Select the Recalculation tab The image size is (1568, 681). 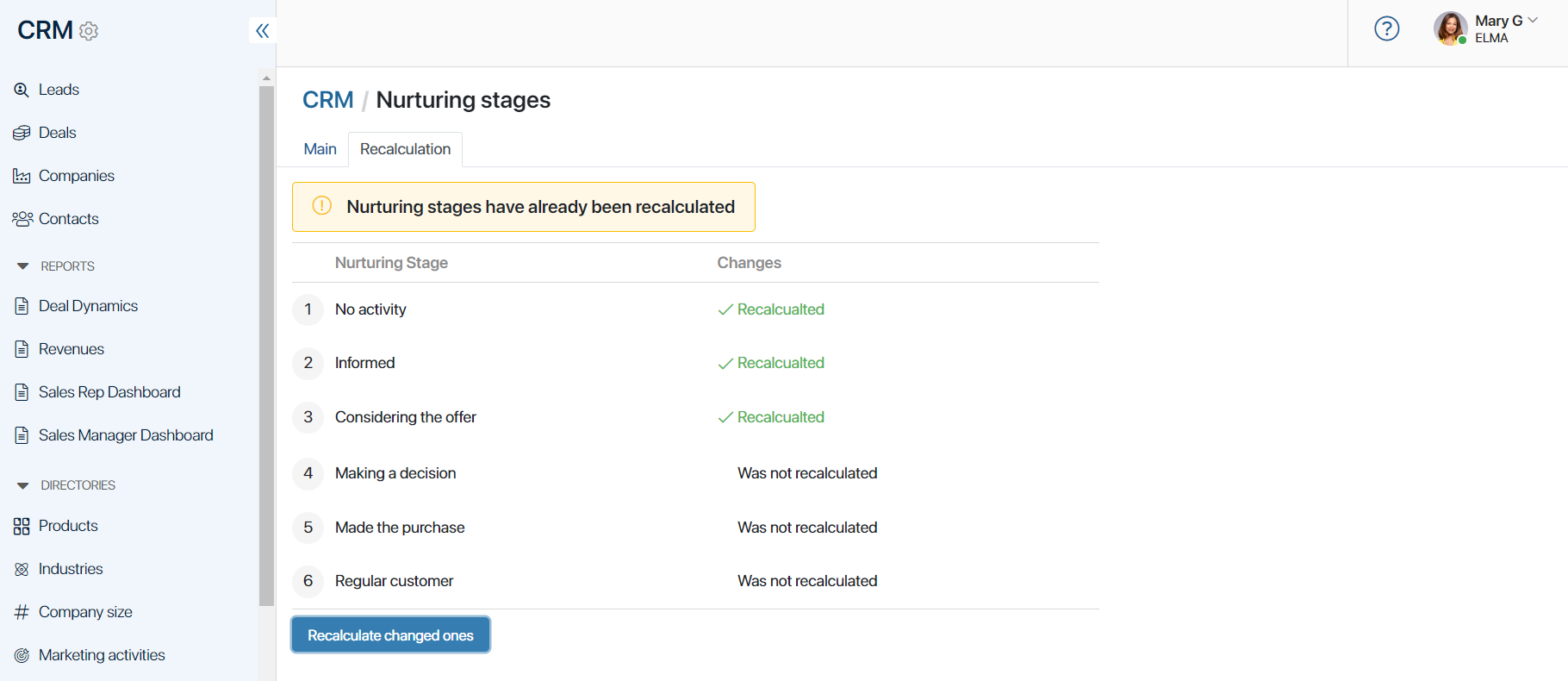405,149
